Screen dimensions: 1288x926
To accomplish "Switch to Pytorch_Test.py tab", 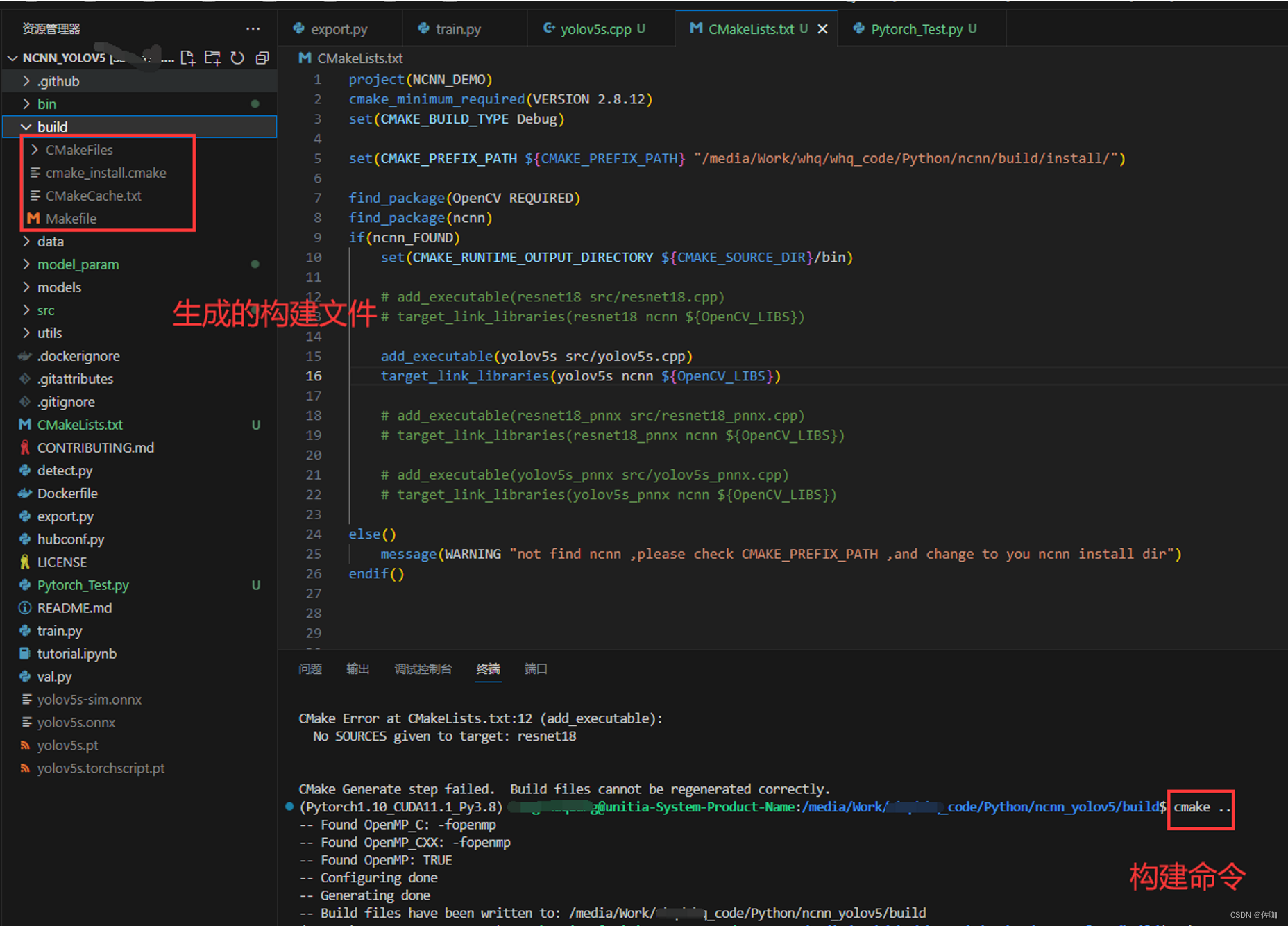I will tap(922, 28).
